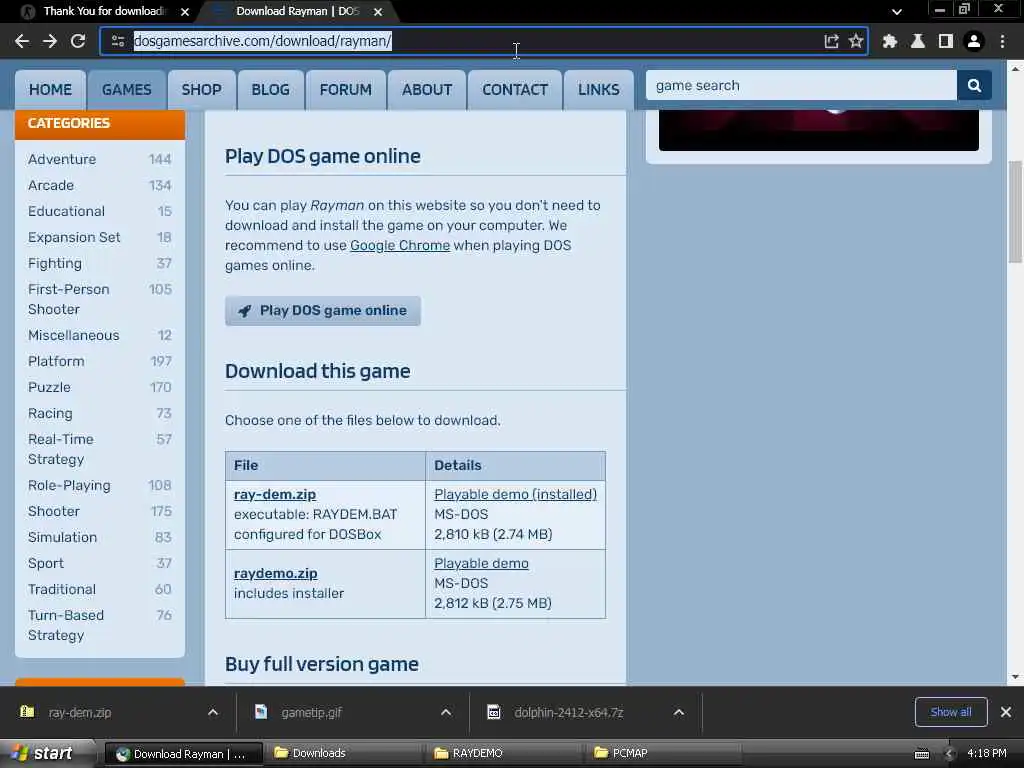This screenshot has height=768, width=1024.
Task: Expand options for dolphin-2412-x64.7z download
Action: click(679, 712)
